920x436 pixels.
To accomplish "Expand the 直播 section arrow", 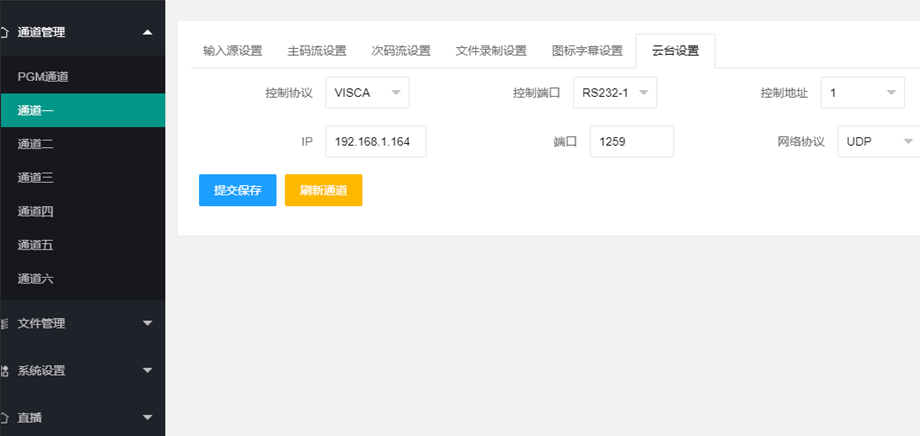I will (x=148, y=417).
